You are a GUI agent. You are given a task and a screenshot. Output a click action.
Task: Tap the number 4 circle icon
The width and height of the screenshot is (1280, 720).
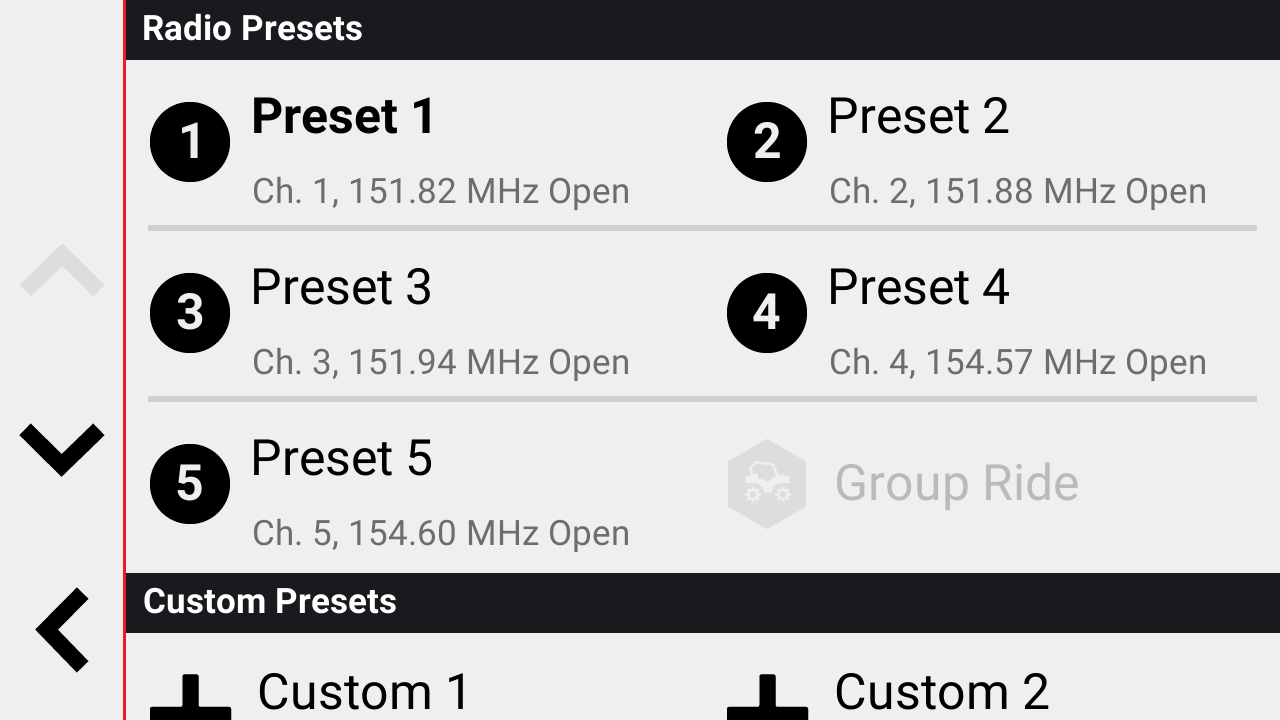[x=767, y=313]
